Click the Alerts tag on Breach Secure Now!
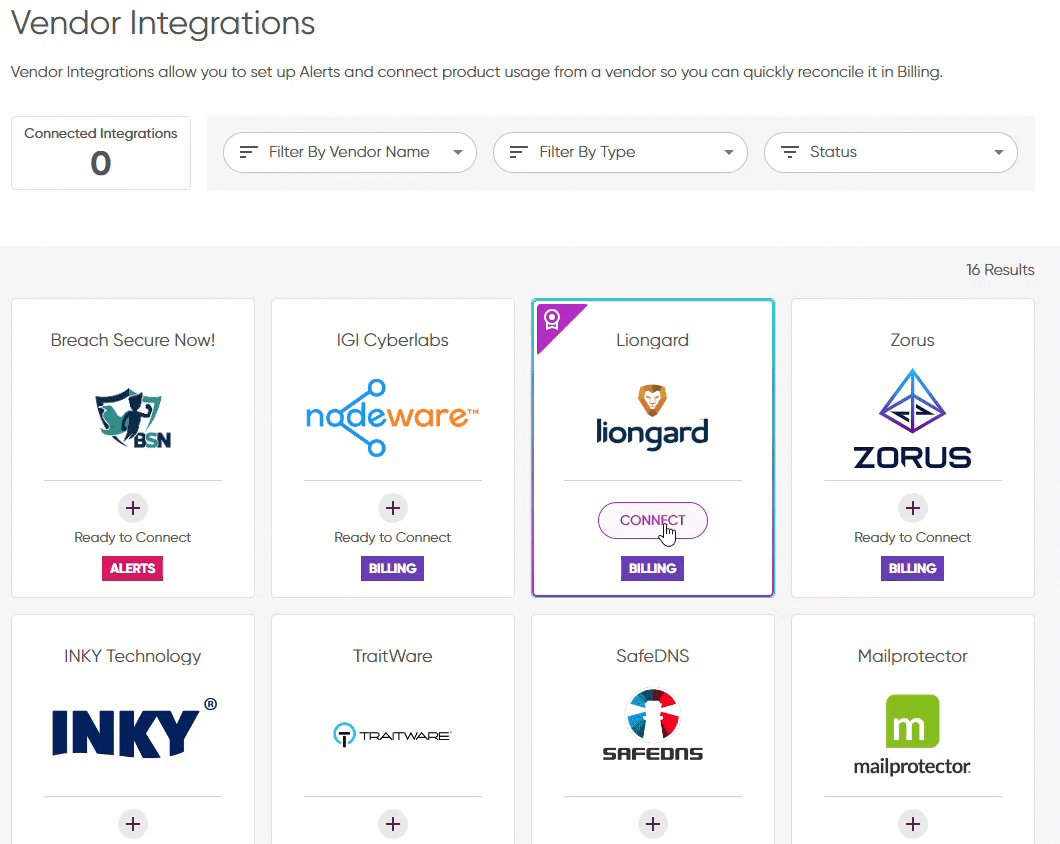 tap(132, 568)
